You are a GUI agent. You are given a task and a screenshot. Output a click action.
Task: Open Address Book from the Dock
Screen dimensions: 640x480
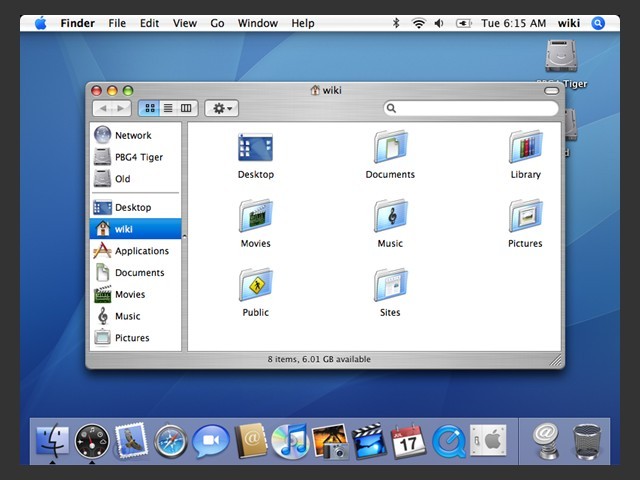click(251, 441)
